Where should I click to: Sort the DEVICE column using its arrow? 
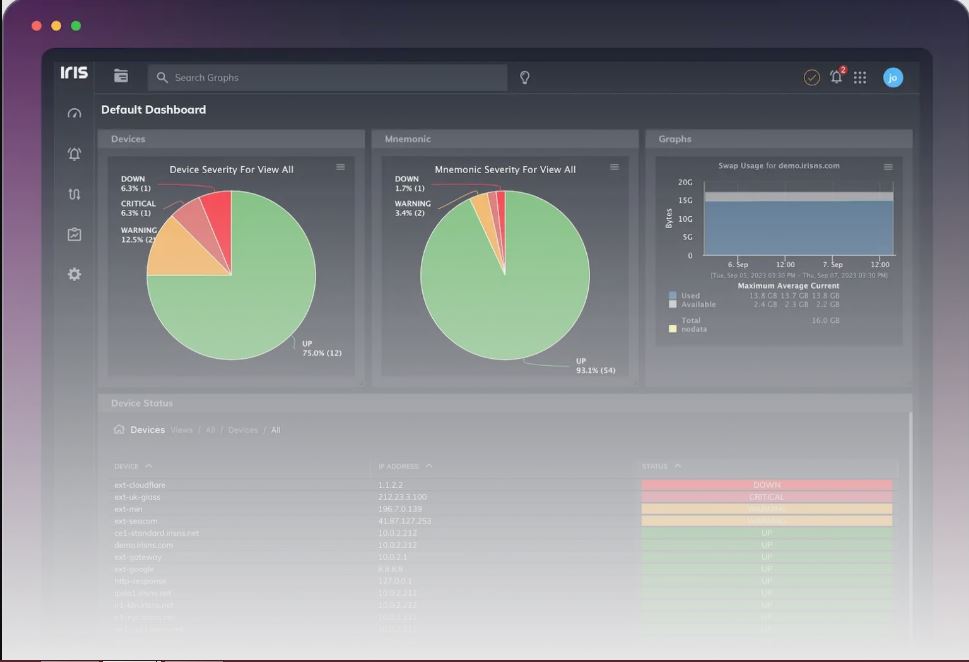click(x=151, y=466)
